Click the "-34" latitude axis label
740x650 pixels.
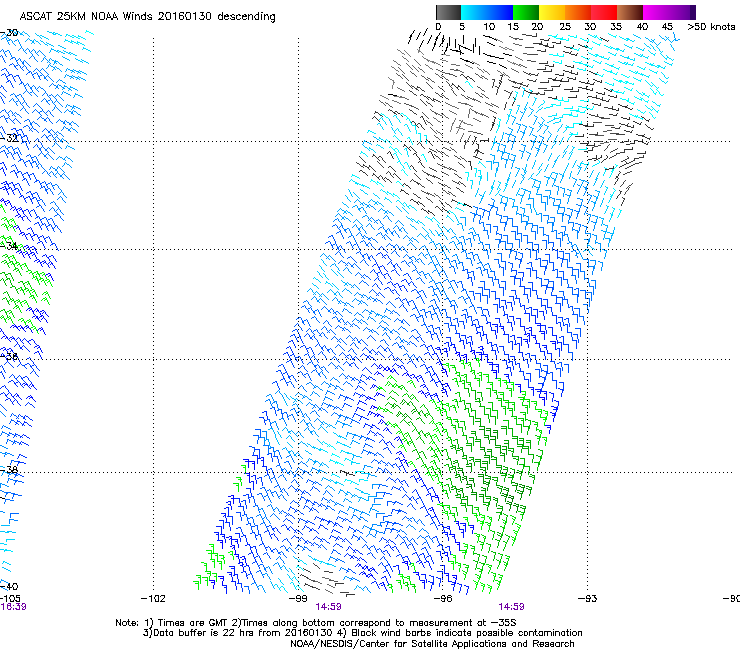[9, 246]
